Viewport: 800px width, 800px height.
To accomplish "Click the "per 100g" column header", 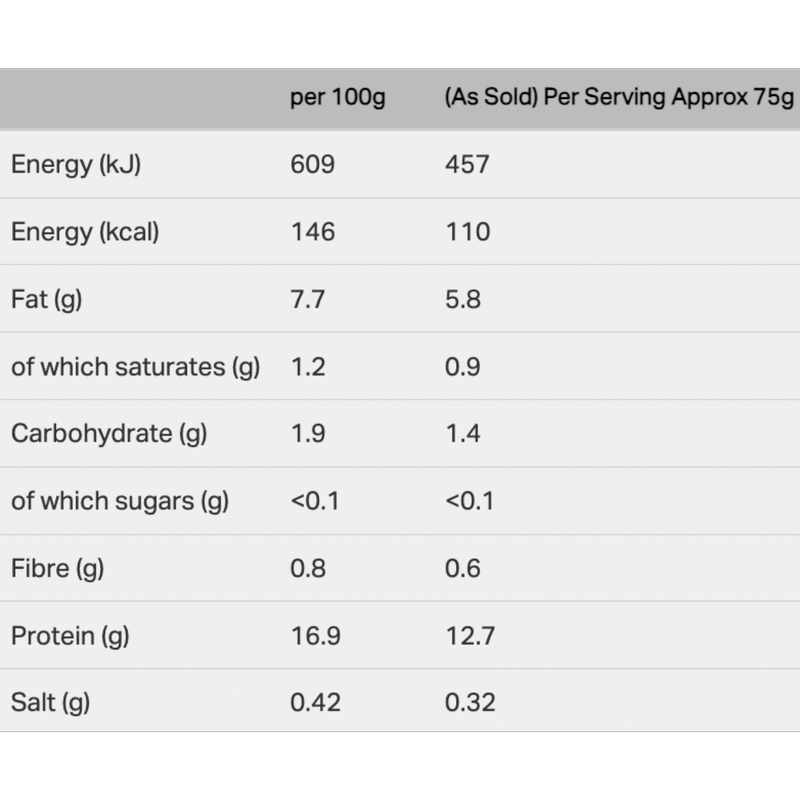I will pos(337,98).
